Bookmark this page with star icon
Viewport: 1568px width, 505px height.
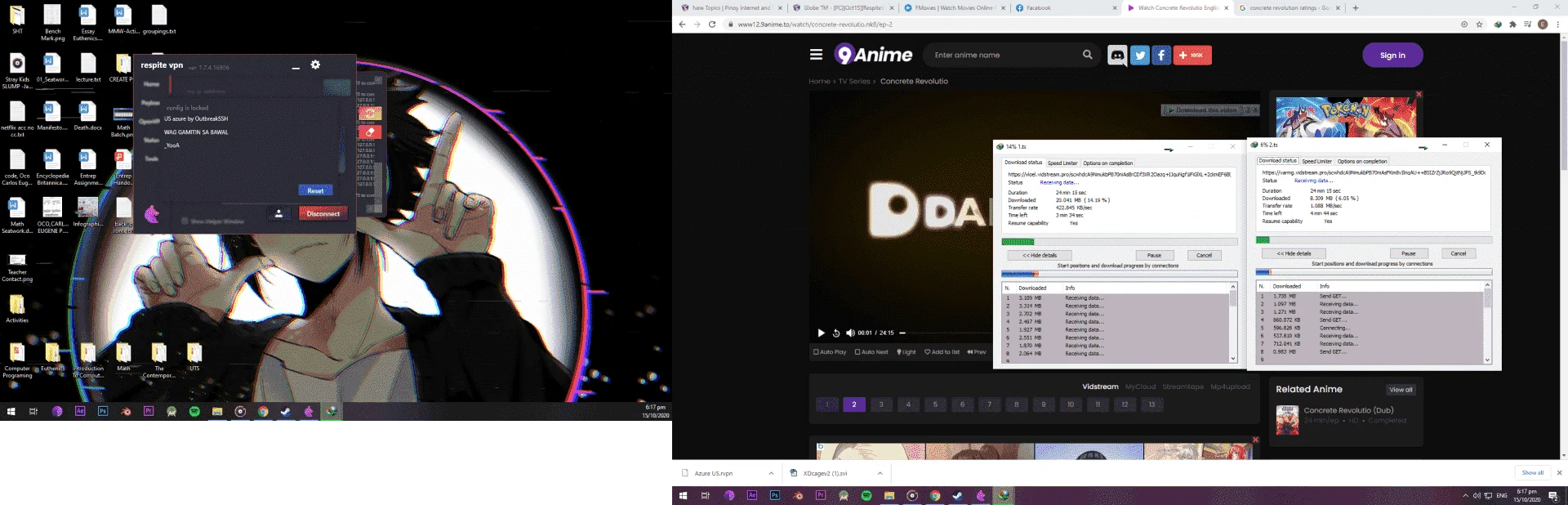pos(1479,25)
